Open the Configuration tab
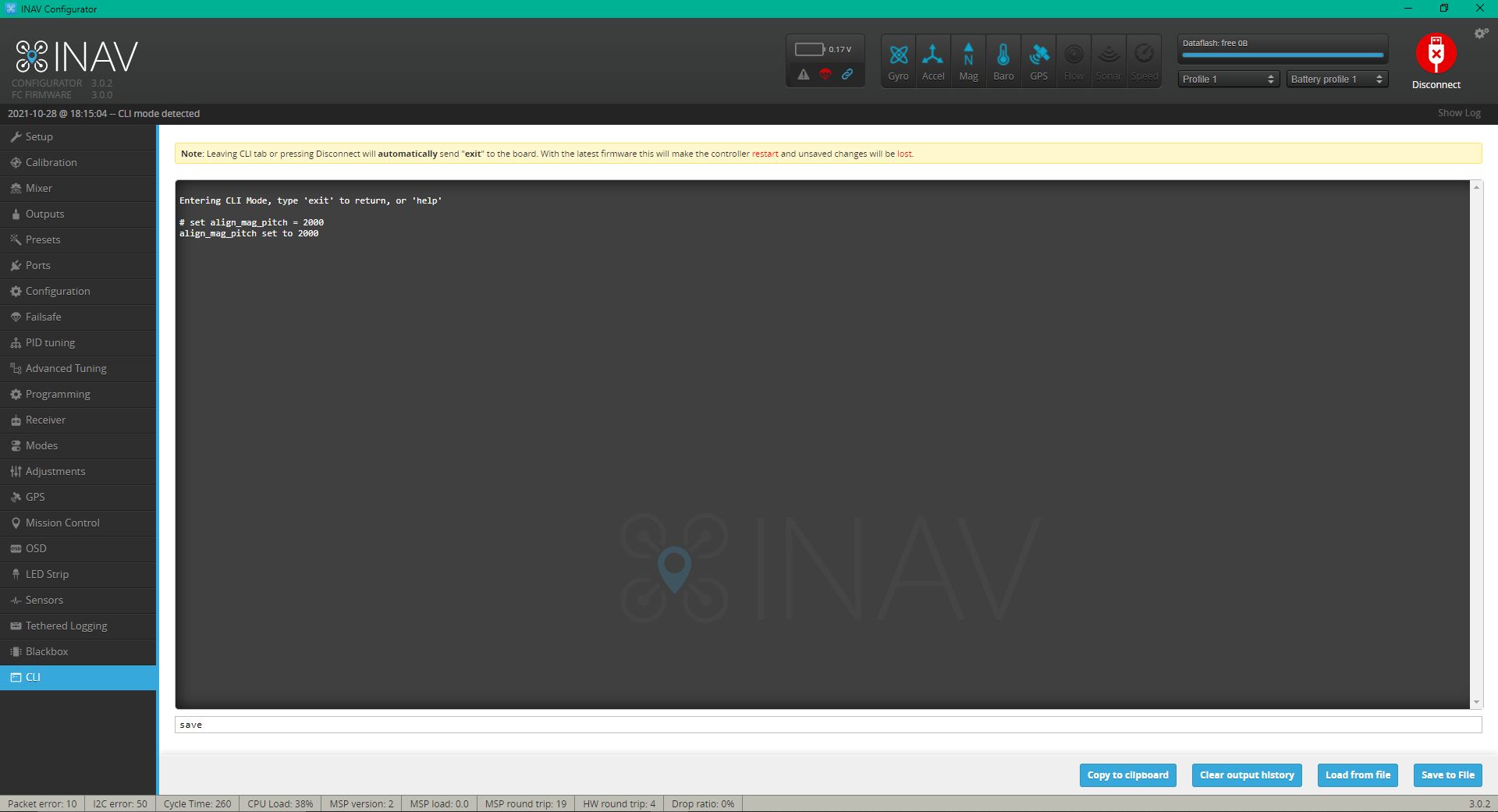The height and width of the screenshot is (812, 1498). click(x=78, y=291)
